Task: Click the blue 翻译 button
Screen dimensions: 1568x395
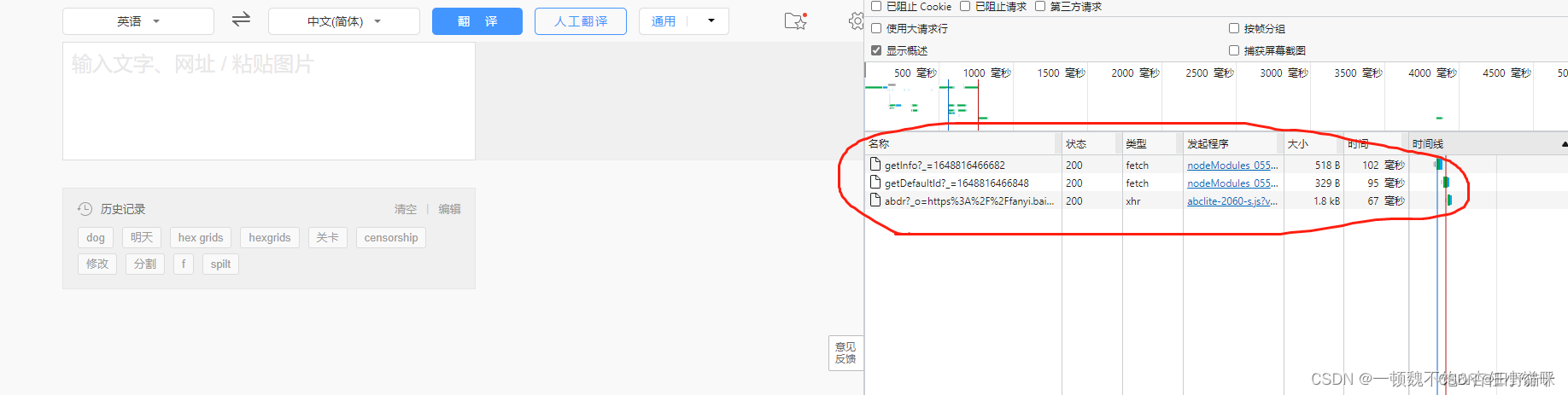Action: pyautogui.click(x=477, y=21)
